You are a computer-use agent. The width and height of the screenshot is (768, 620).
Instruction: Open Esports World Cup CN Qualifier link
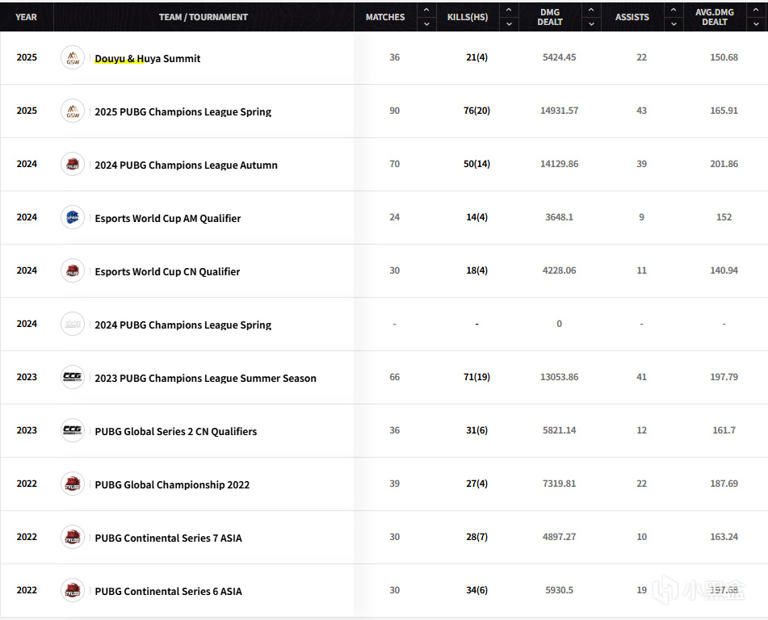pyautogui.click(x=167, y=272)
